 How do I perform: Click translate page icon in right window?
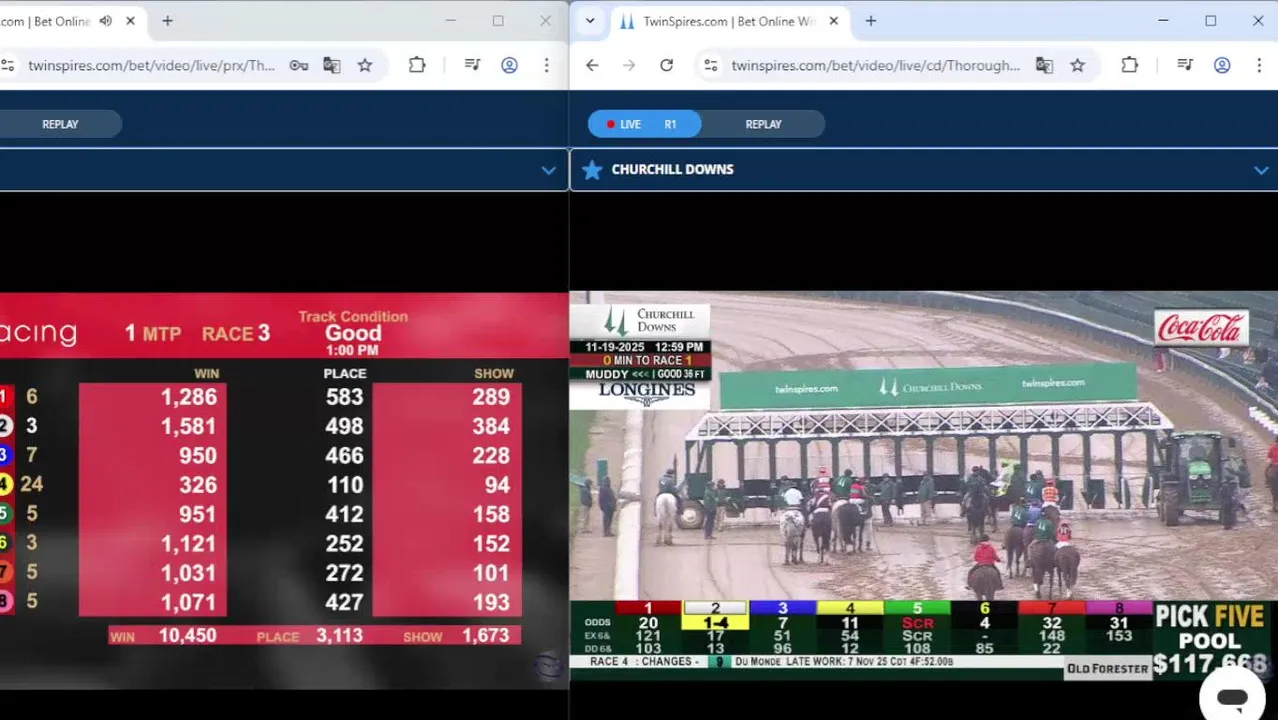(1044, 65)
